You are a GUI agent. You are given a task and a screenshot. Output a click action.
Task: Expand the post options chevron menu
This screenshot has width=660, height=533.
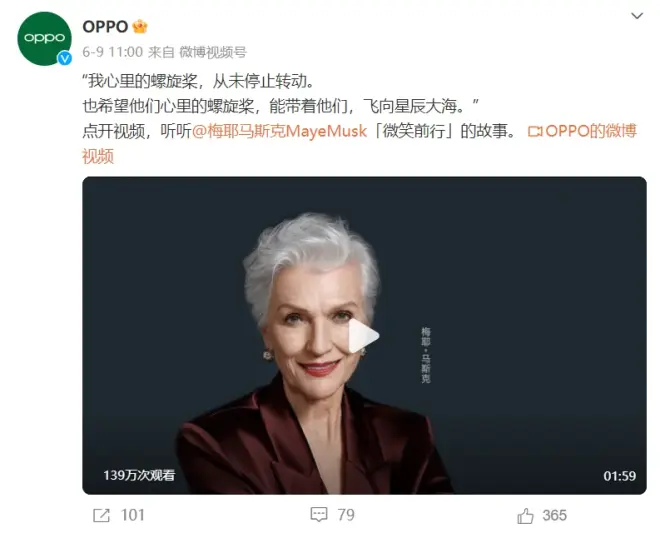coord(637,16)
